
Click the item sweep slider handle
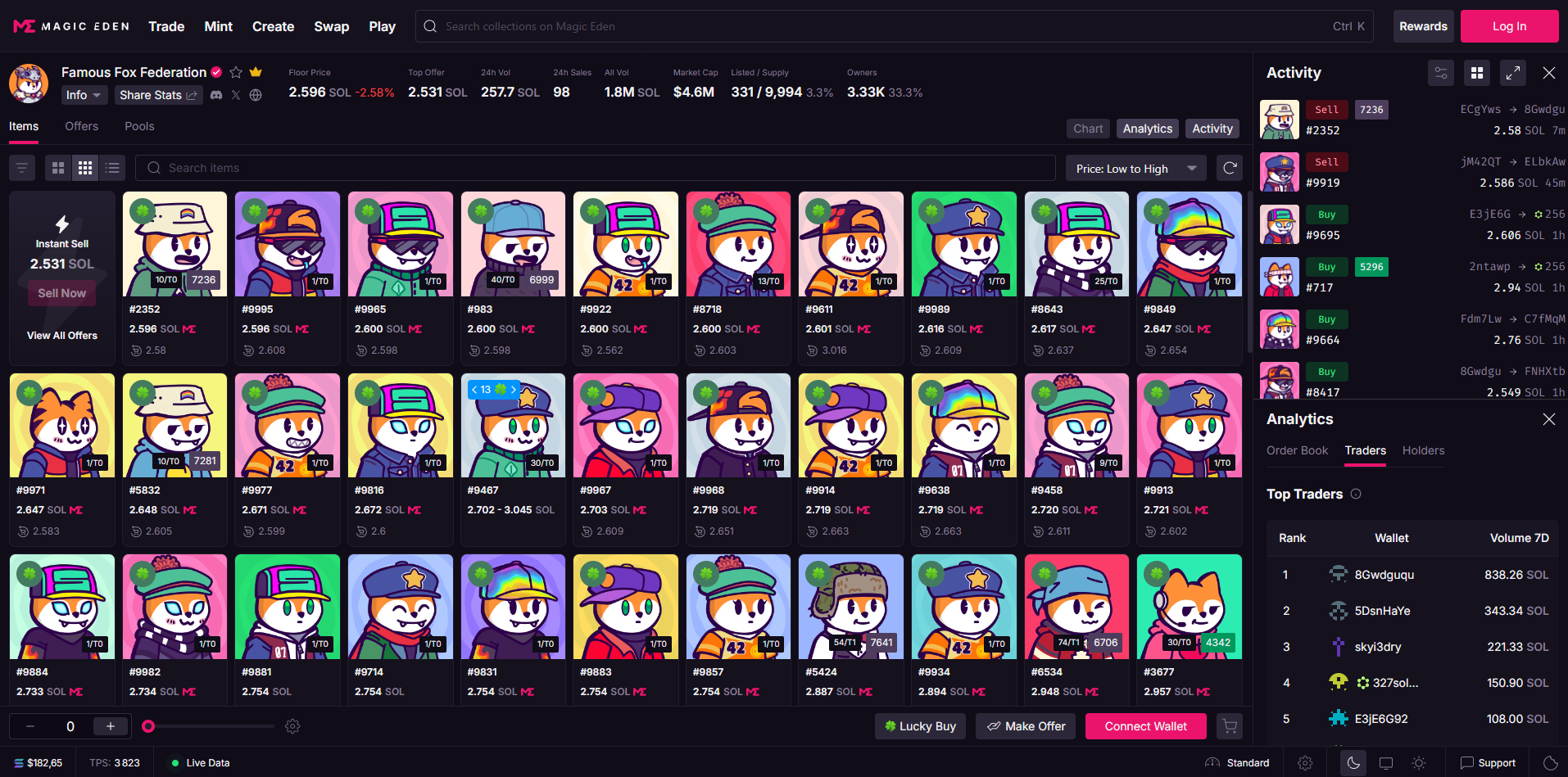[x=148, y=726]
